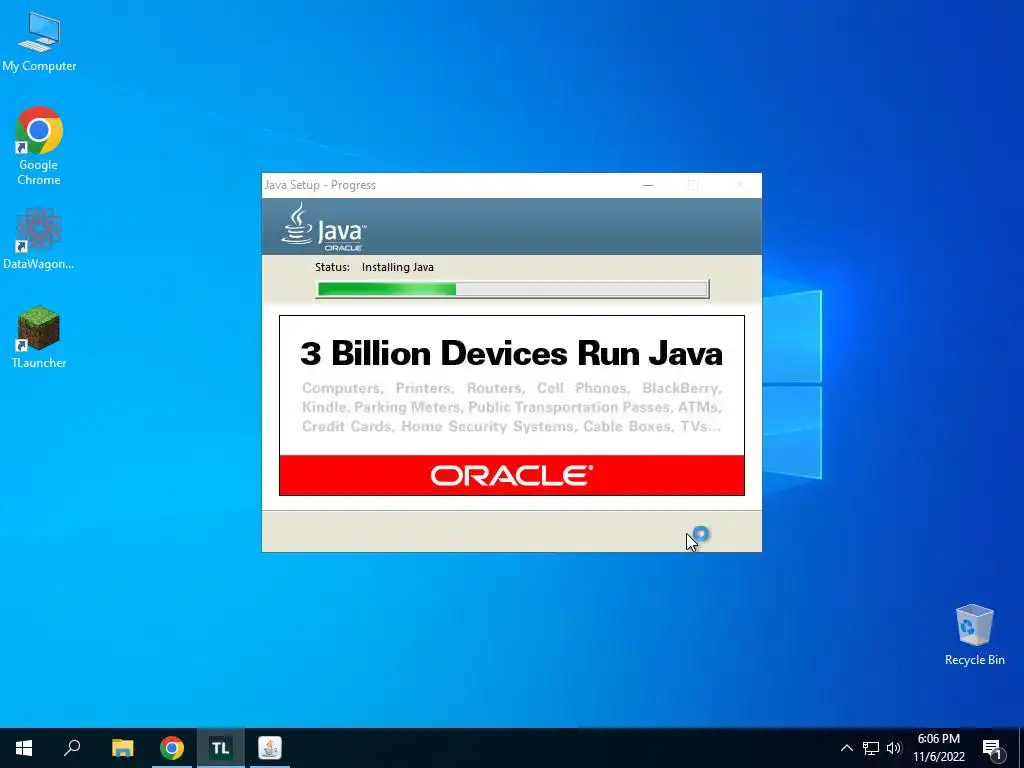Select the DataWagon desktop shortcut

pos(39,238)
